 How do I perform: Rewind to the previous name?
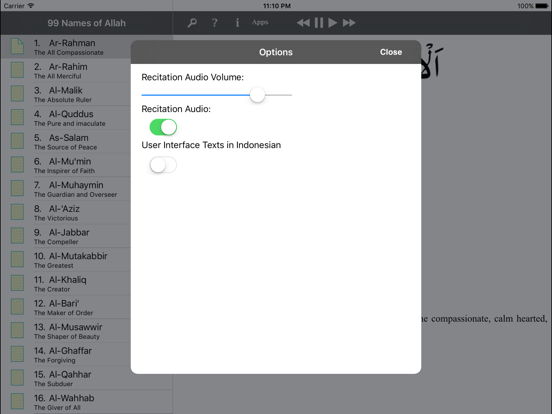[x=303, y=23]
